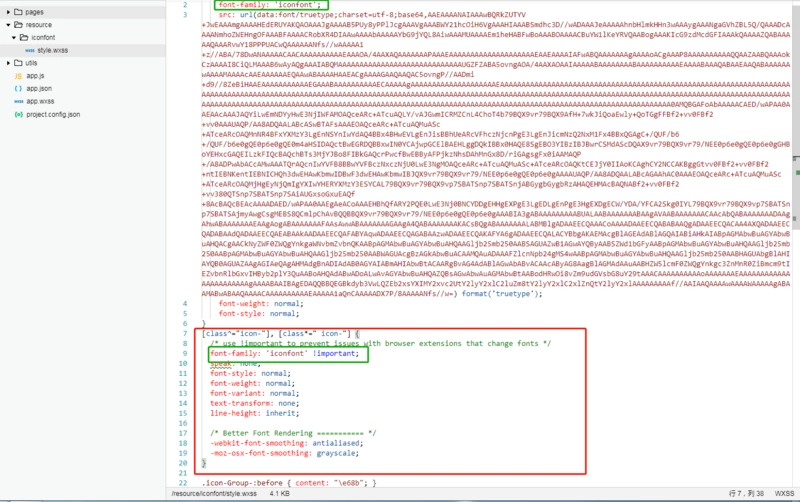Click font-family 'iconfont' !important on line 9
This screenshot has height=502, width=800.
click(x=285, y=354)
